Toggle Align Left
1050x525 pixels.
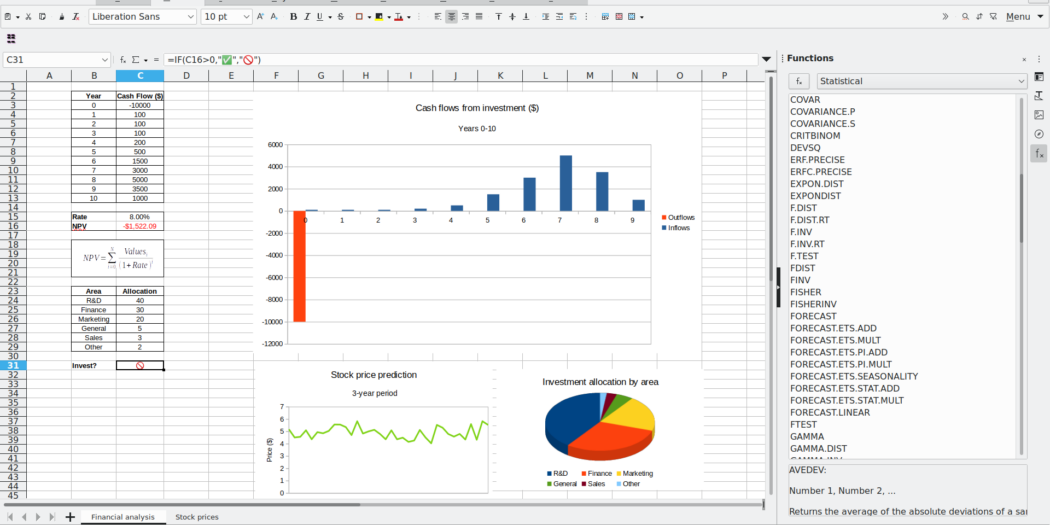click(x=438, y=17)
